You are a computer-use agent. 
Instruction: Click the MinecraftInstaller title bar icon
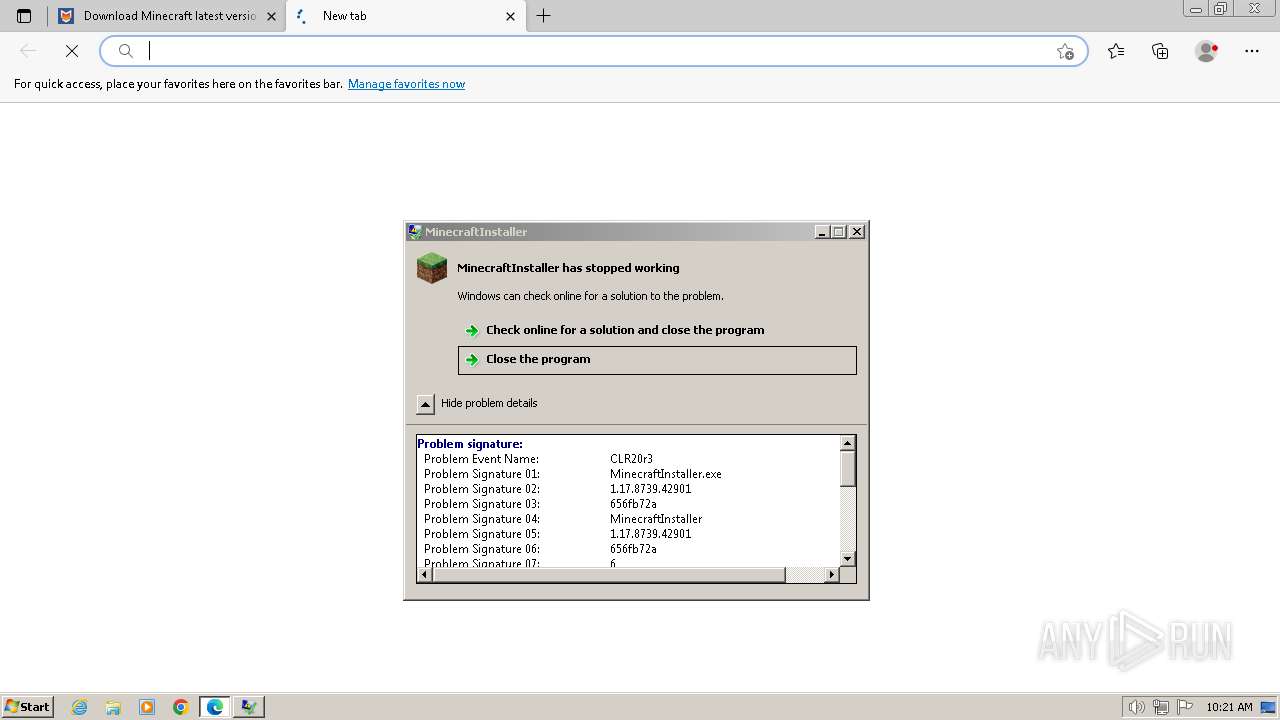click(x=415, y=232)
